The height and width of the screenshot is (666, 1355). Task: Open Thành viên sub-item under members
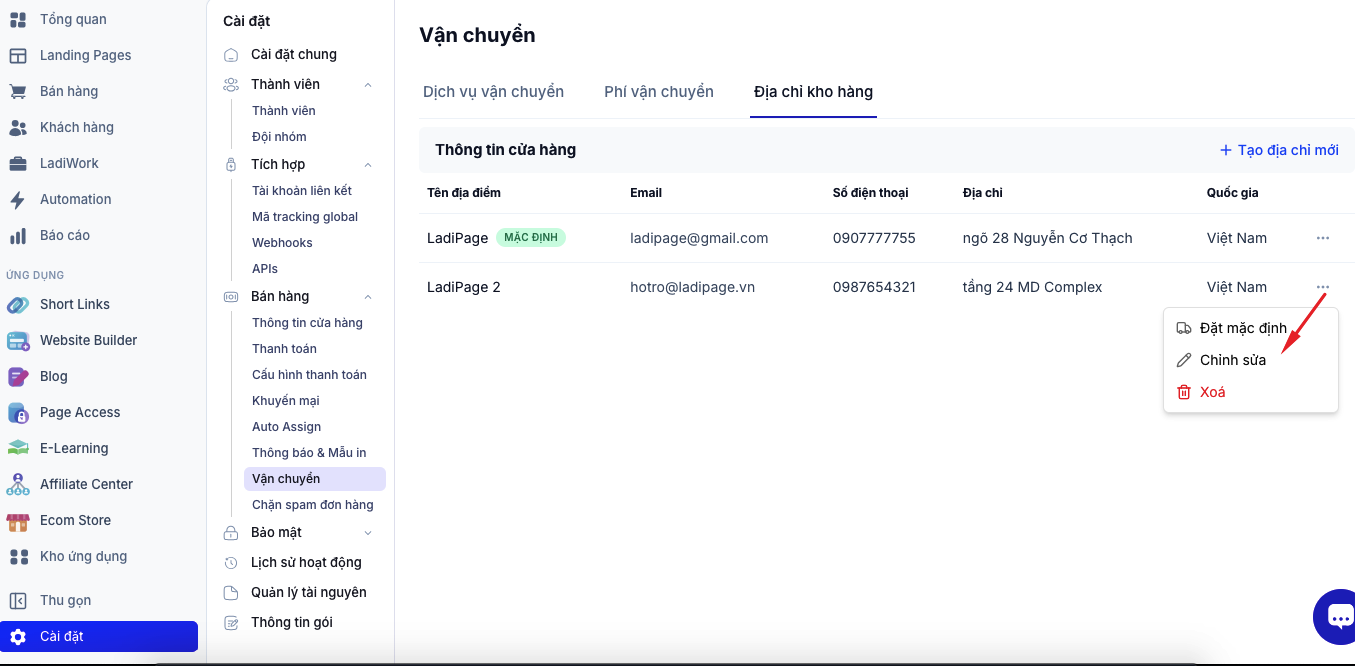(284, 110)
